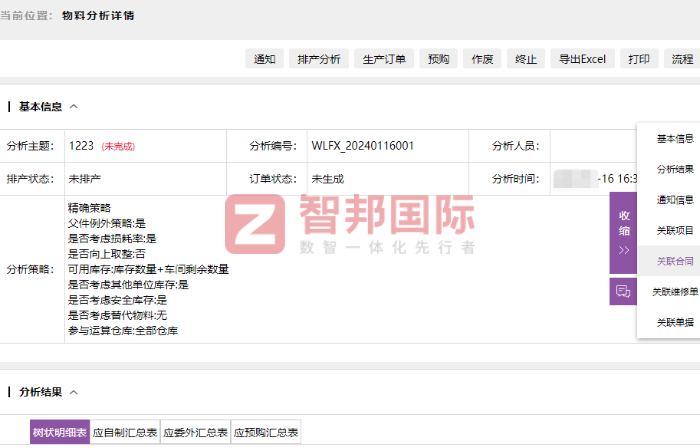This screenshot has height=448, width=700.
Task: Jump to 关联合同 in side menu
Action: [x=674, y=261]
